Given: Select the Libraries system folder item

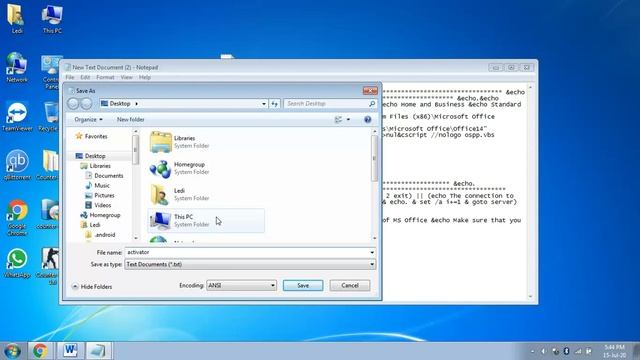Looking at the screenshot, I should 206,142.
